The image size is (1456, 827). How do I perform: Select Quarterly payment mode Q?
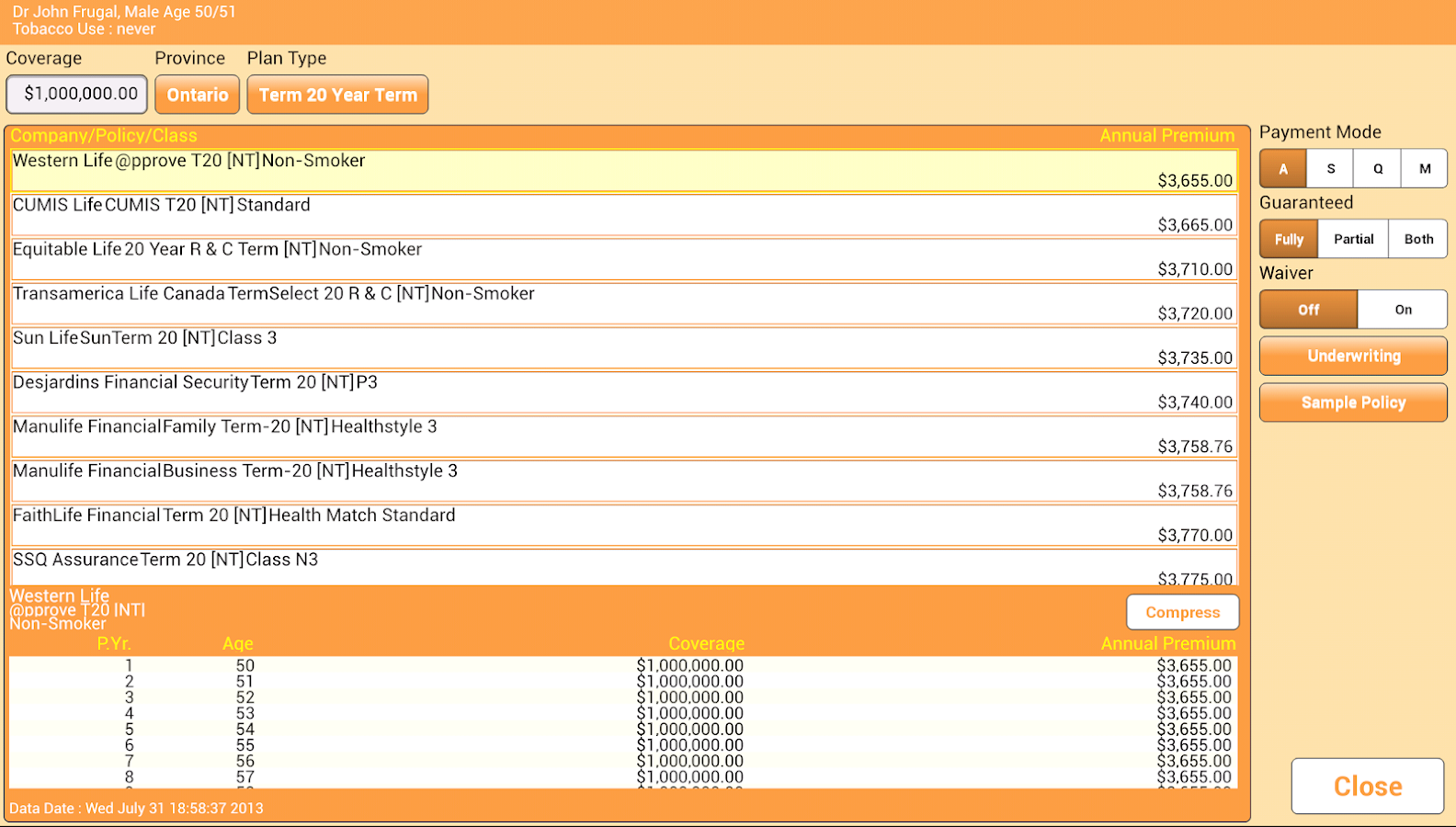tap(1378, 169)
